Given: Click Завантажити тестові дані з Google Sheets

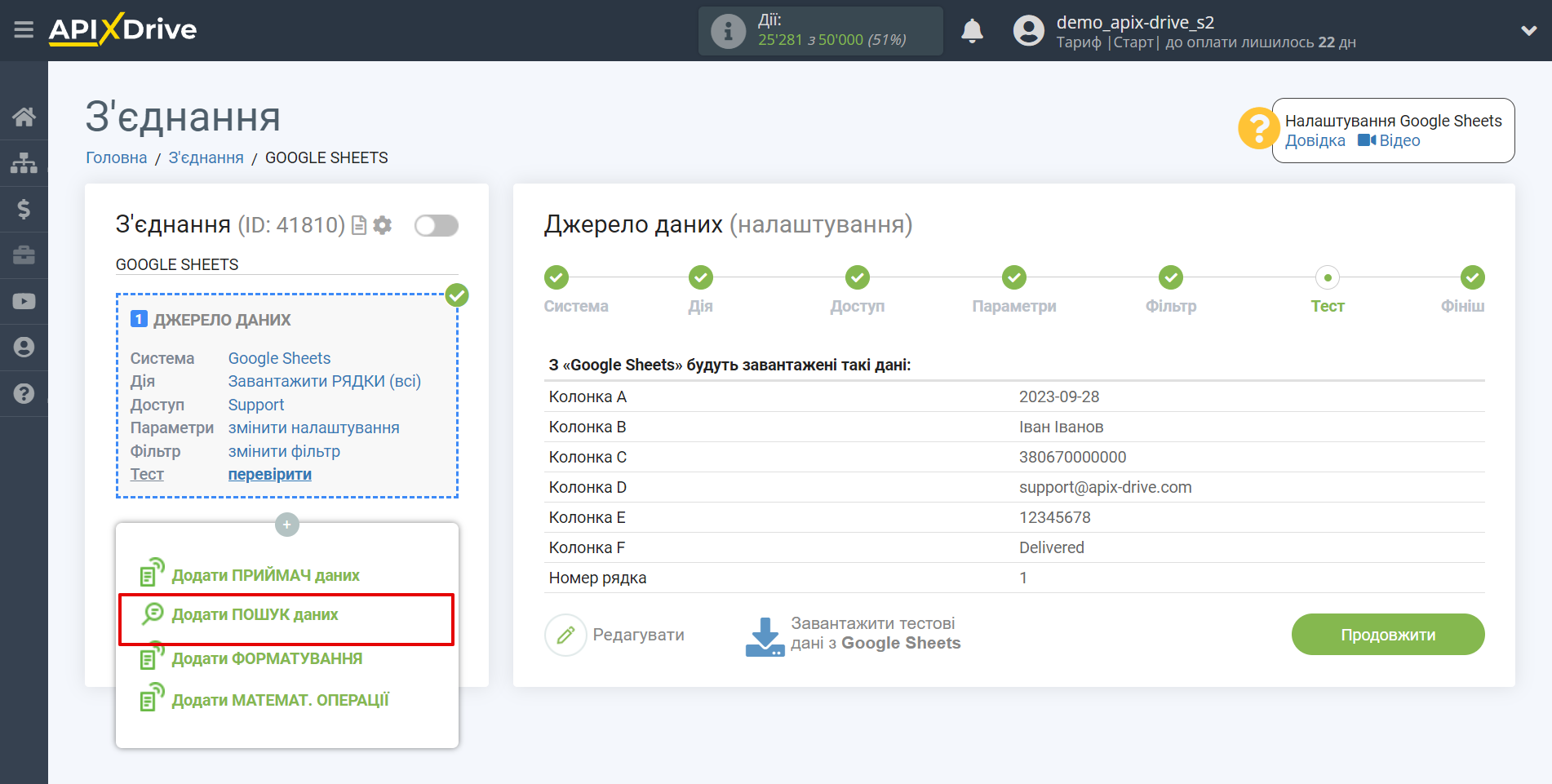Looking at the screenshot, I should pyautogui.click(x=876, y=633).
